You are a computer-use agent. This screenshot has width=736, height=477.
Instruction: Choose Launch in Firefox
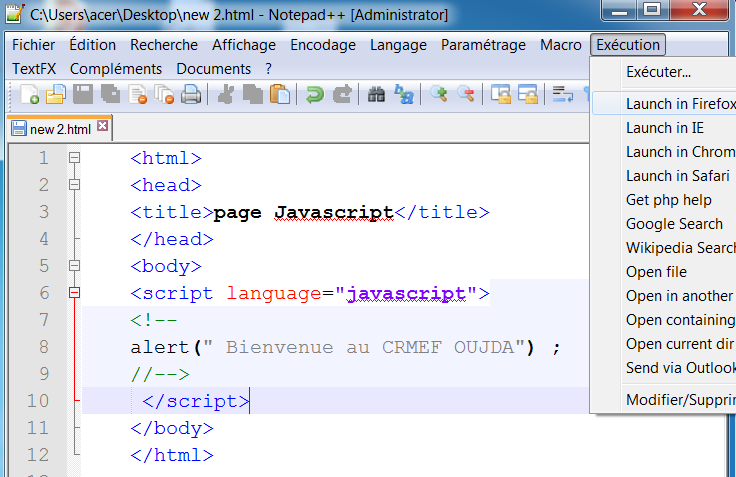pyautogui.click(x=663, y=103)
